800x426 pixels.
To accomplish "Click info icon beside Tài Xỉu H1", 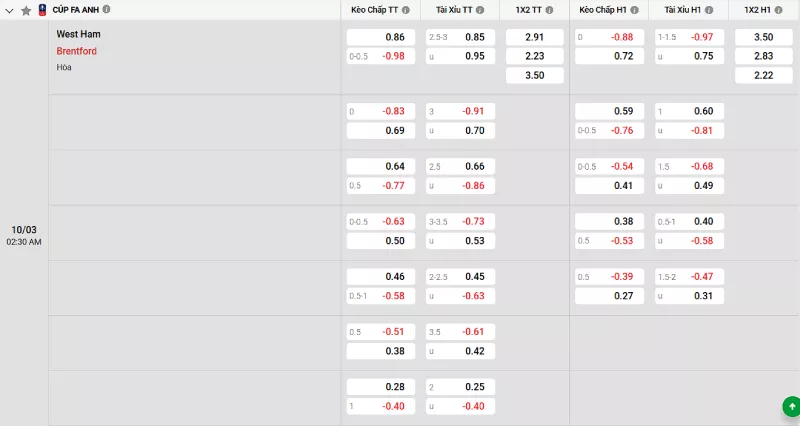I will tap(709, 10).
